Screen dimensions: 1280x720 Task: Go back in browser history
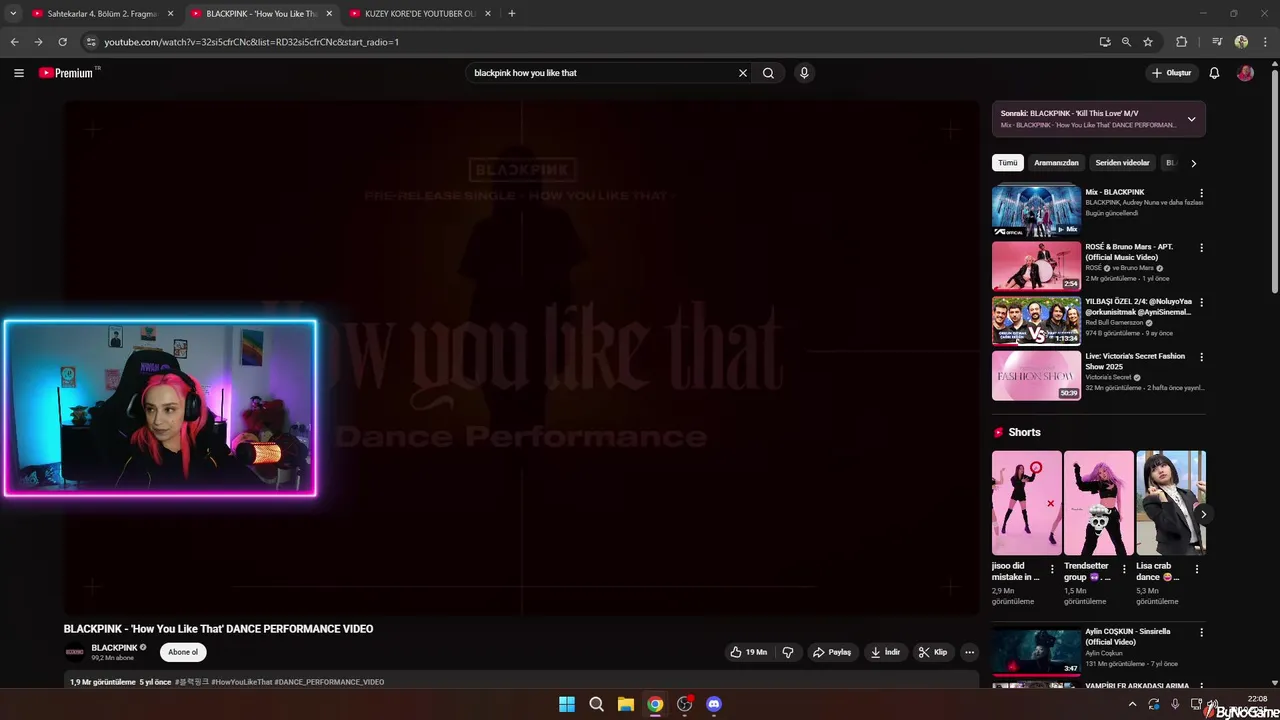[x=14, y=42]
